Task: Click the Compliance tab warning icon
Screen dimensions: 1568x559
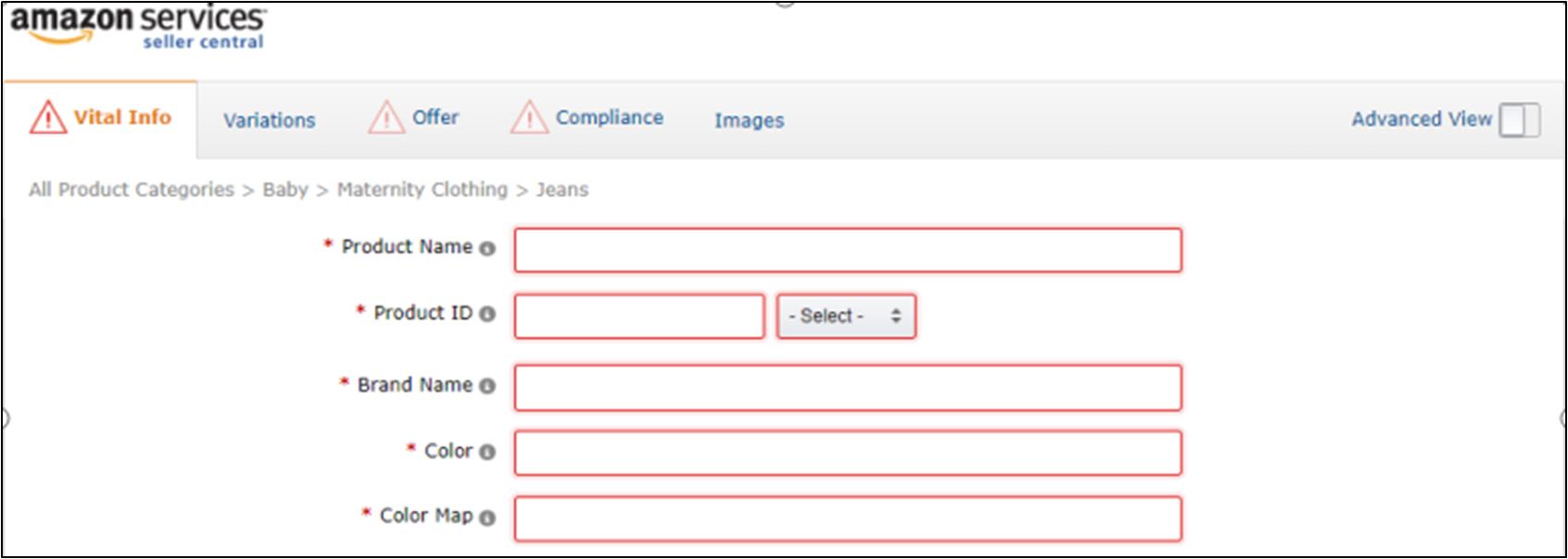Action: tap(529, 118)
